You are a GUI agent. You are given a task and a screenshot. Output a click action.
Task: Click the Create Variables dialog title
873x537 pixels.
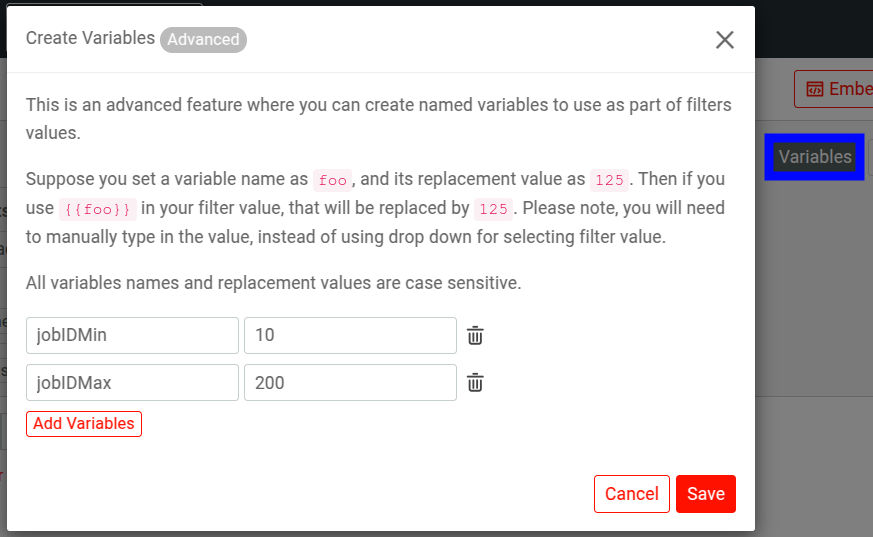90,39
